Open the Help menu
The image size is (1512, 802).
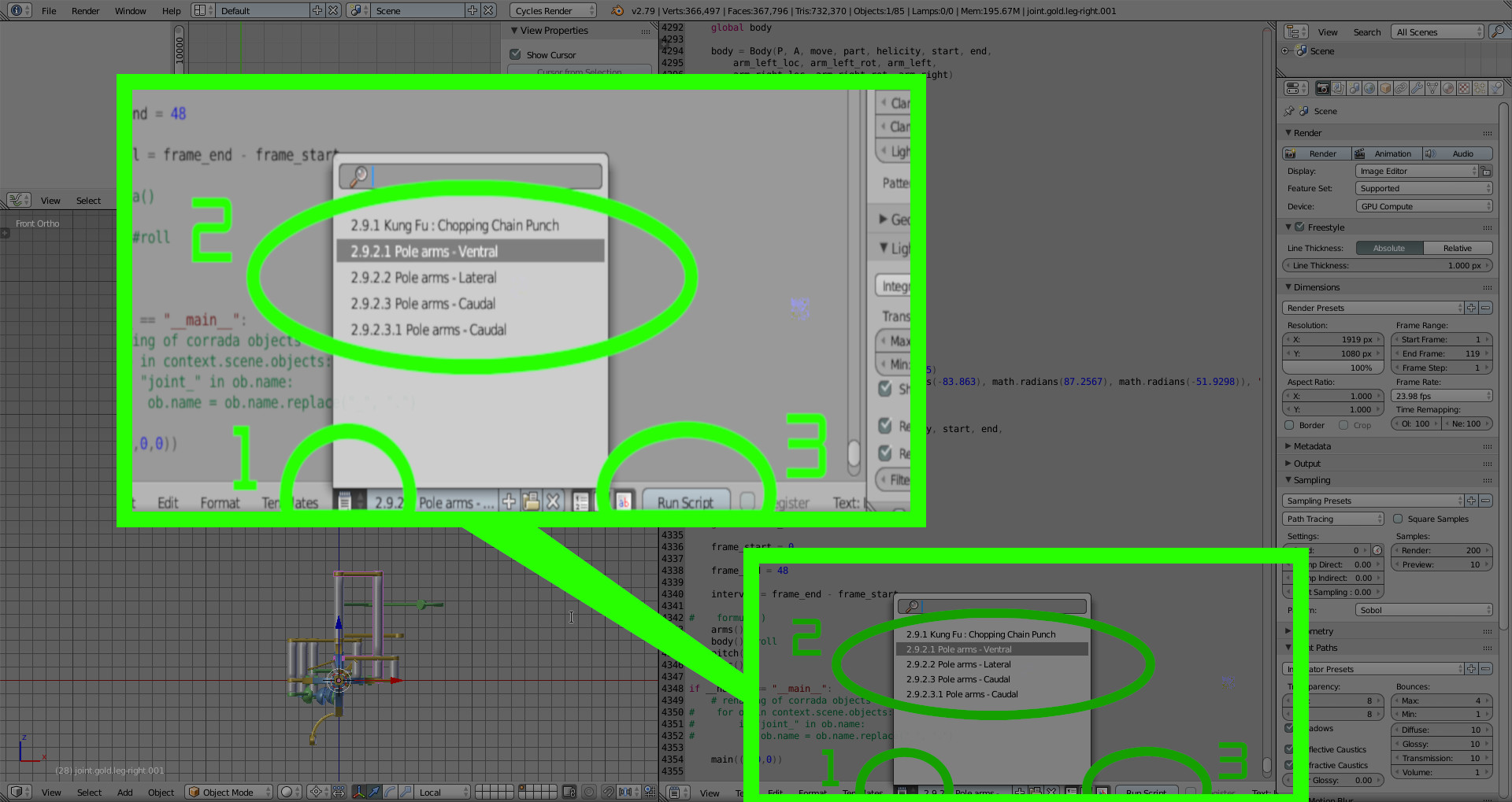pos(171,11)
